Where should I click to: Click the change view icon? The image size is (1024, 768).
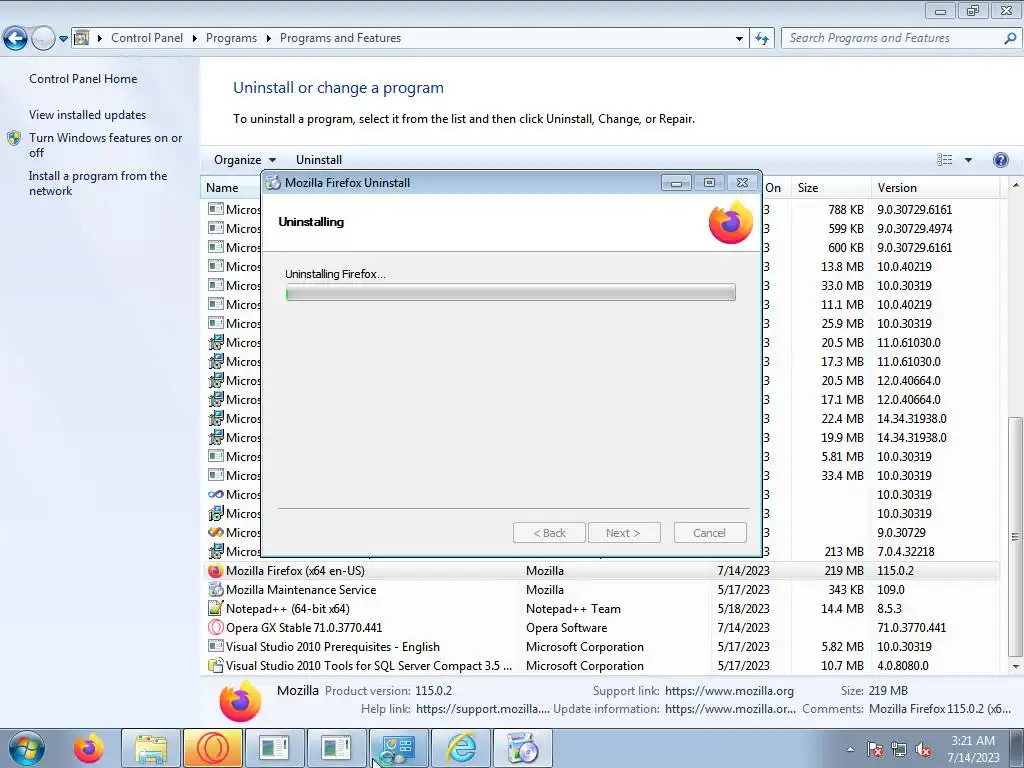944,160
